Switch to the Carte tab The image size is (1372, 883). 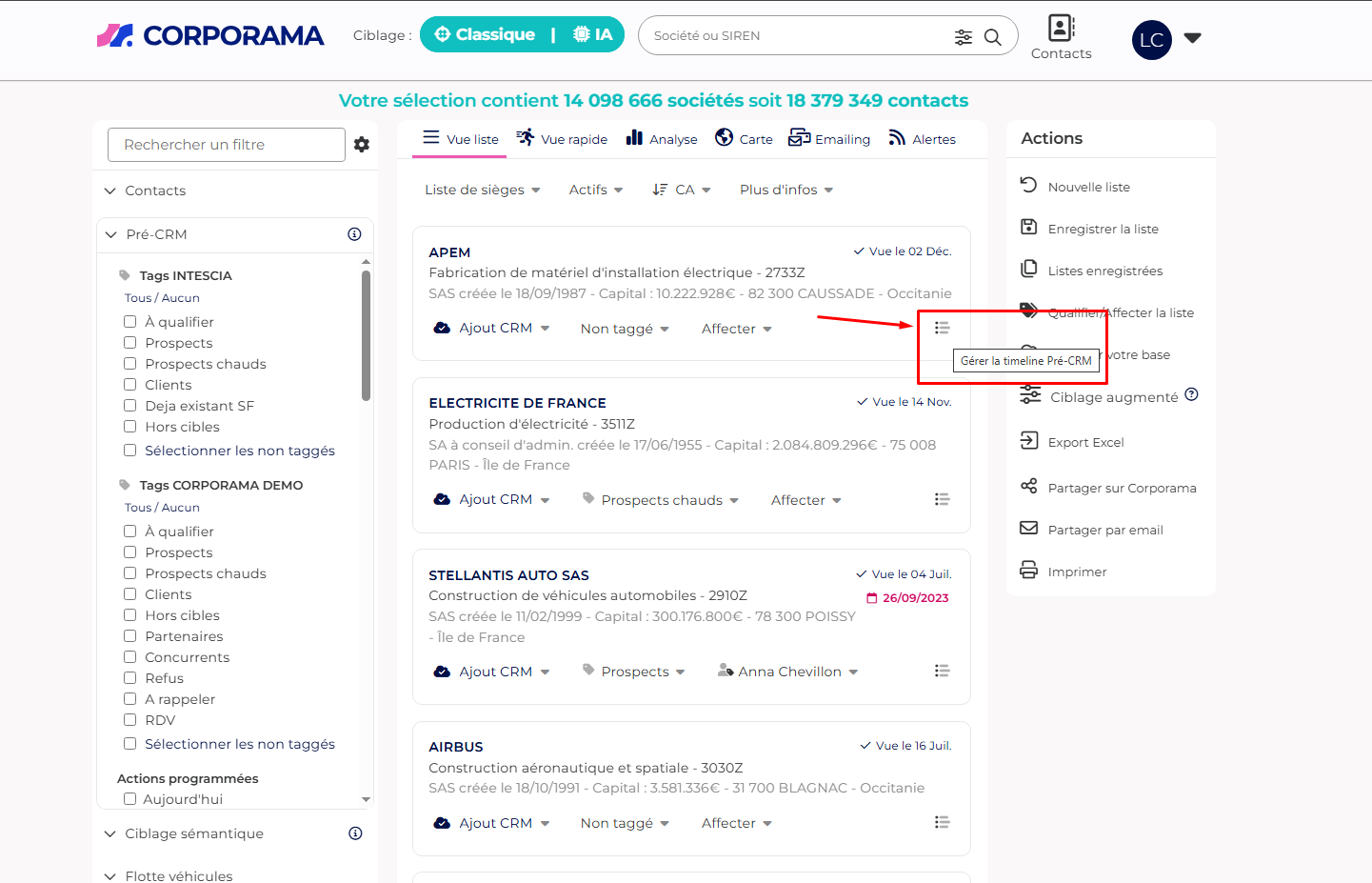pyautogui.click(x=744, y=139)
